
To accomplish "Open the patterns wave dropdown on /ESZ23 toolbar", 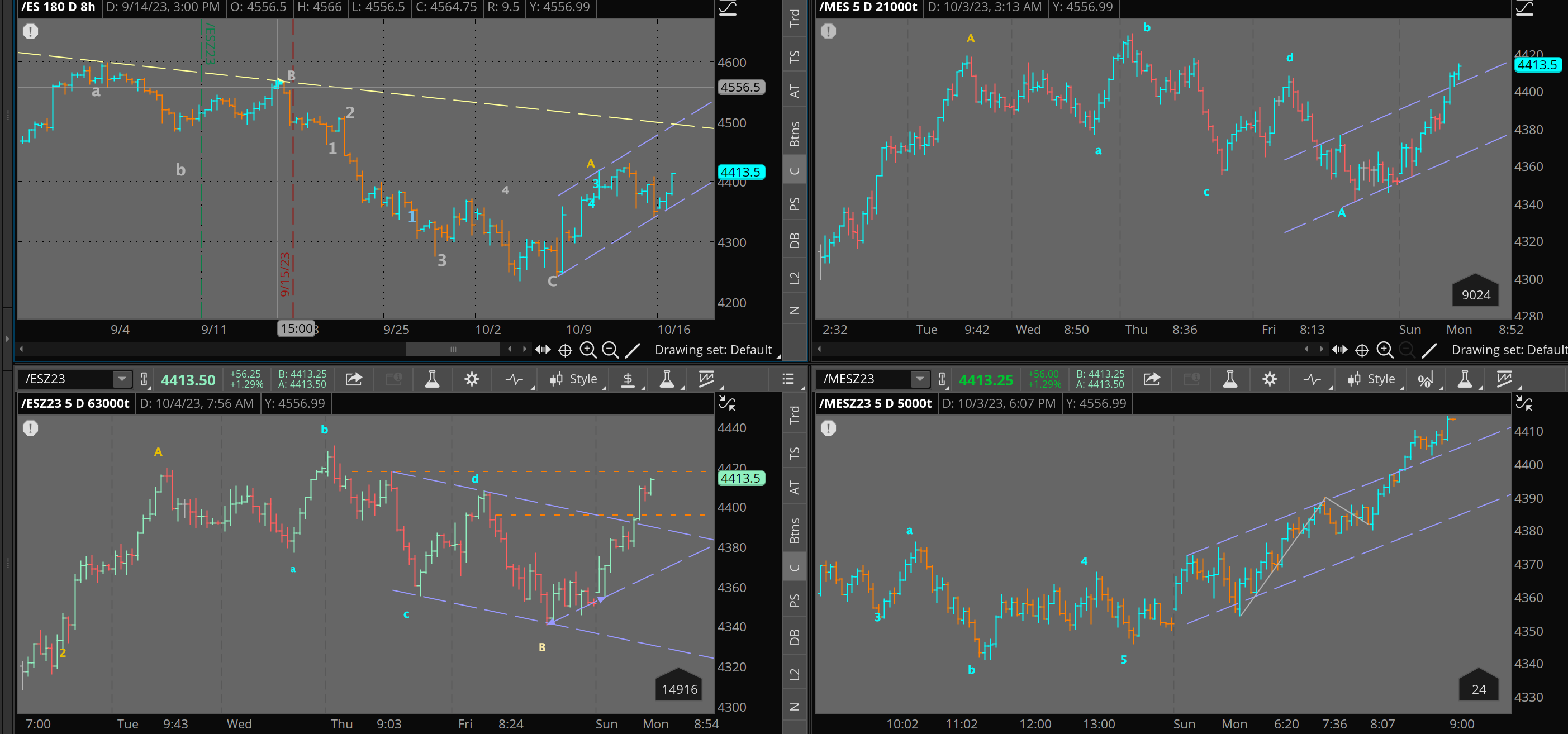I will click(x=516, y=379).
